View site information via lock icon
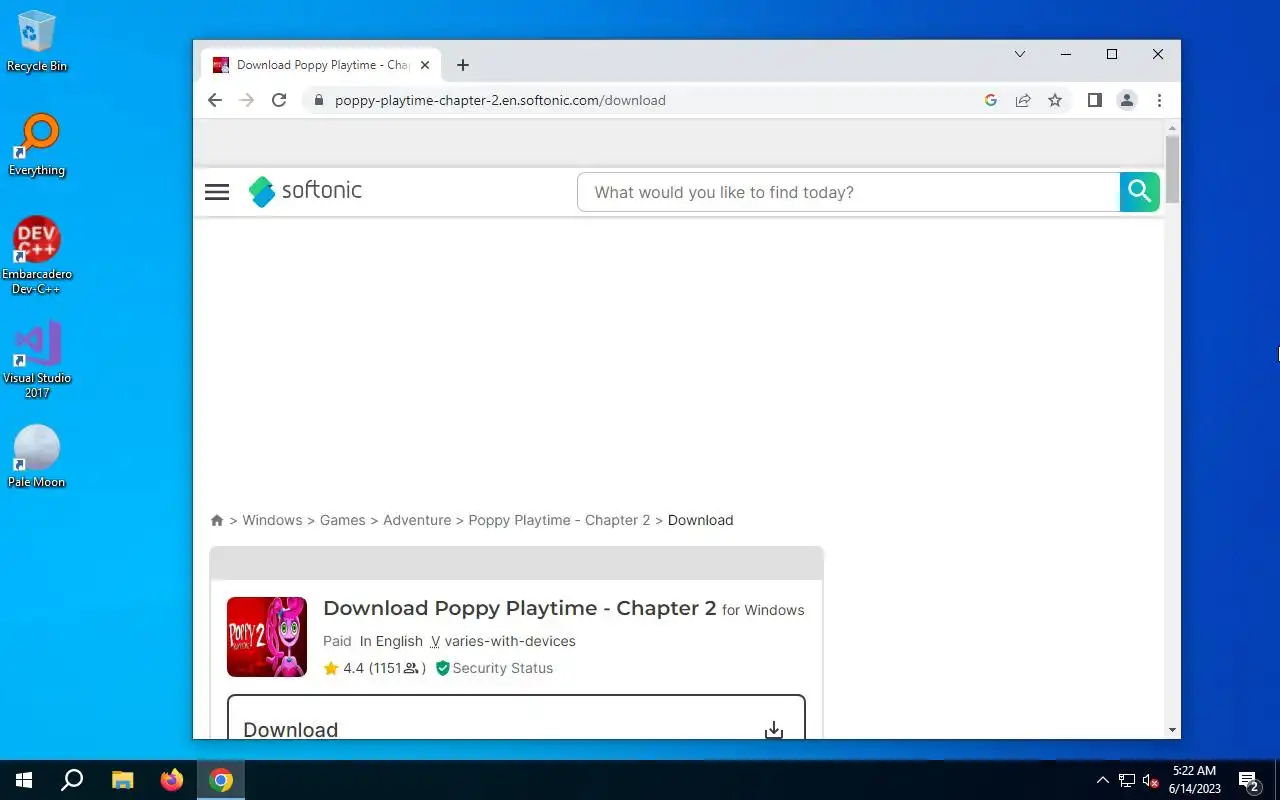Image resolution: width=1280 pixels, height=800 pixels. tap(319, 100)
